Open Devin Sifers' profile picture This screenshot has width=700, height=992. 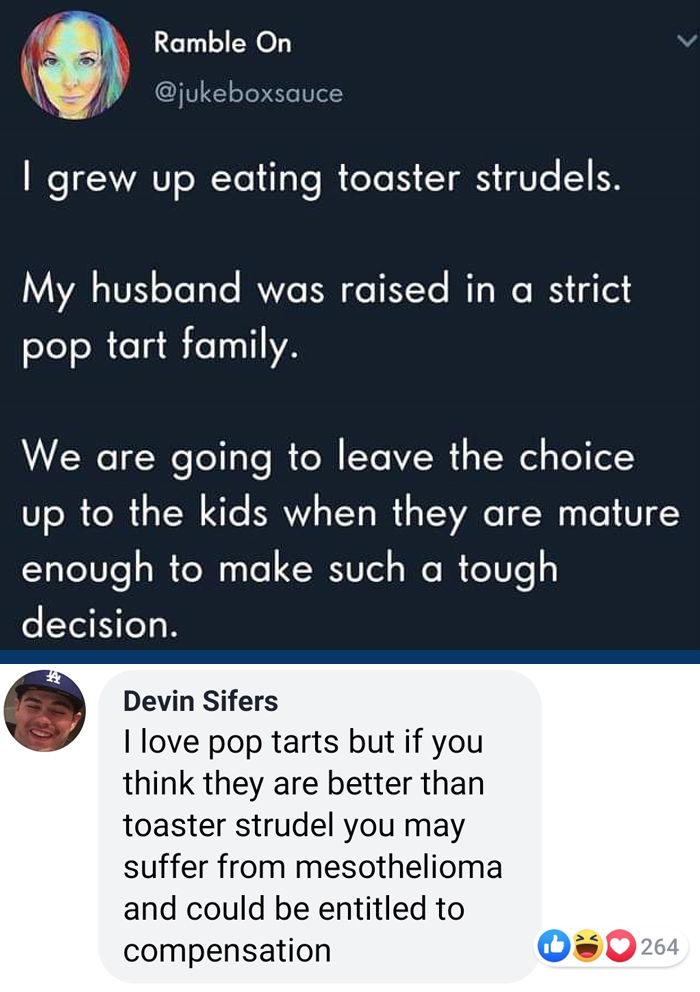click(x=45, y=710)
